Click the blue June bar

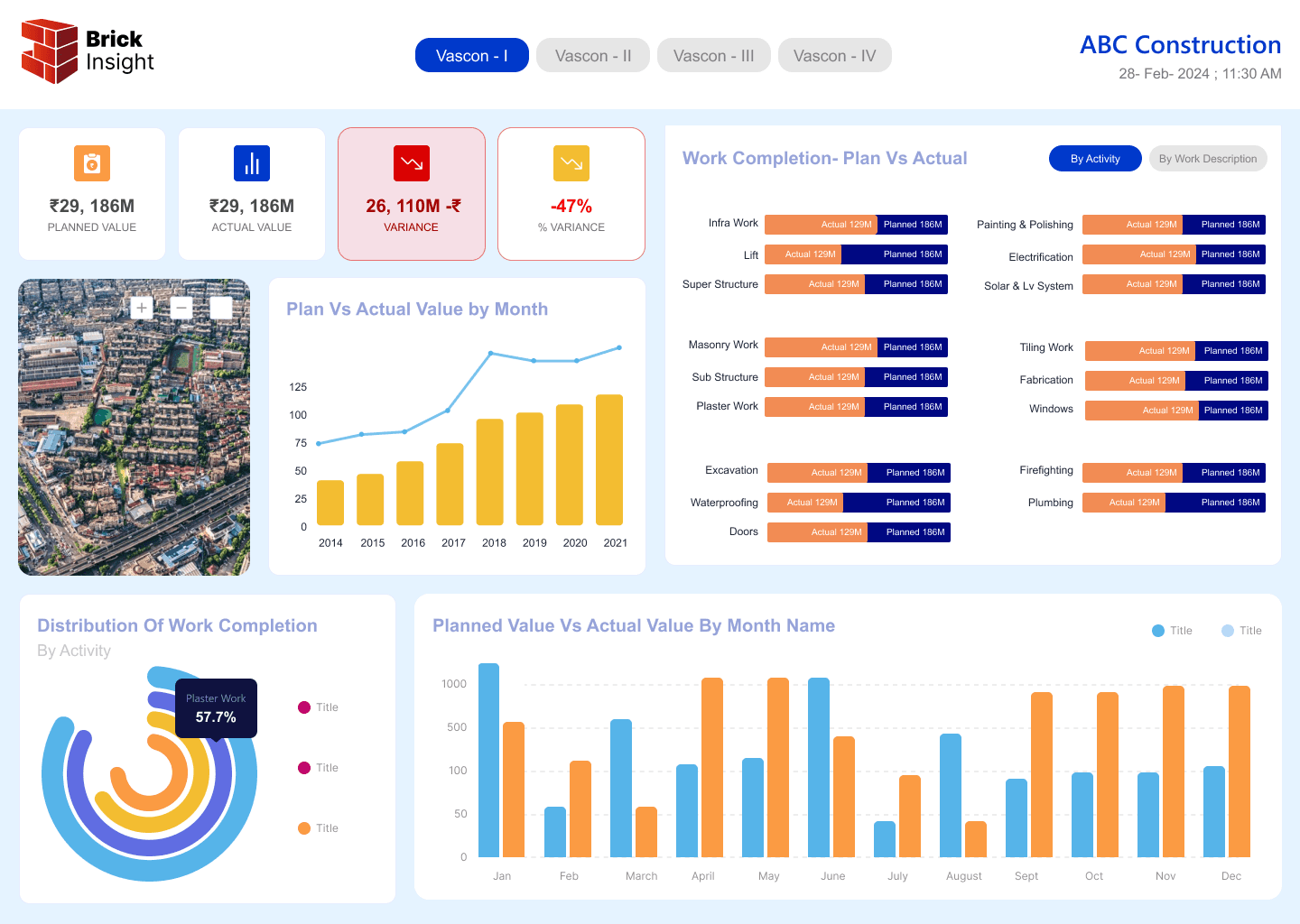pyautogui.click(x=819, y=767)
